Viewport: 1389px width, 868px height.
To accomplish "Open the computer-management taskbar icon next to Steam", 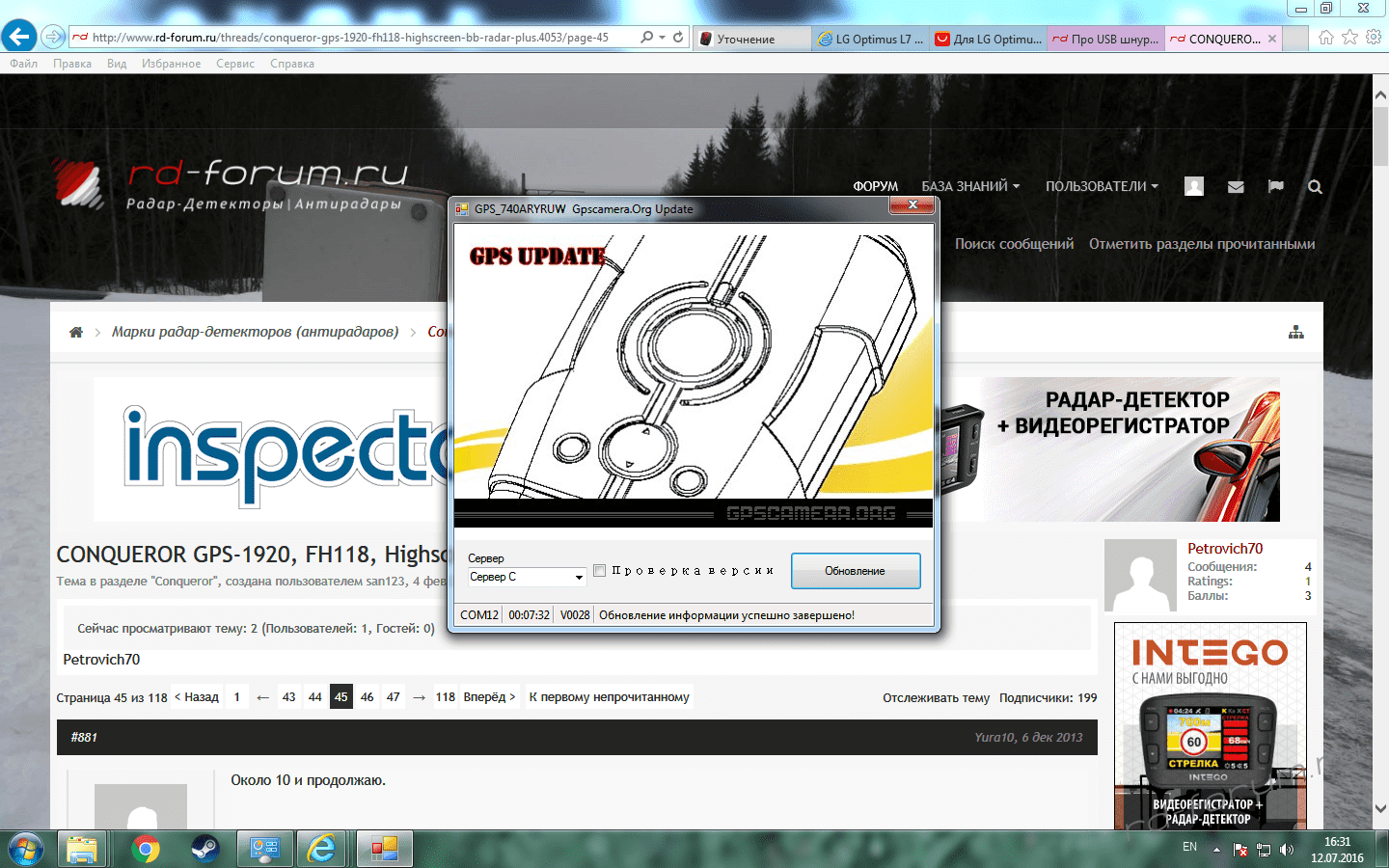I will [x=263, y=849].
